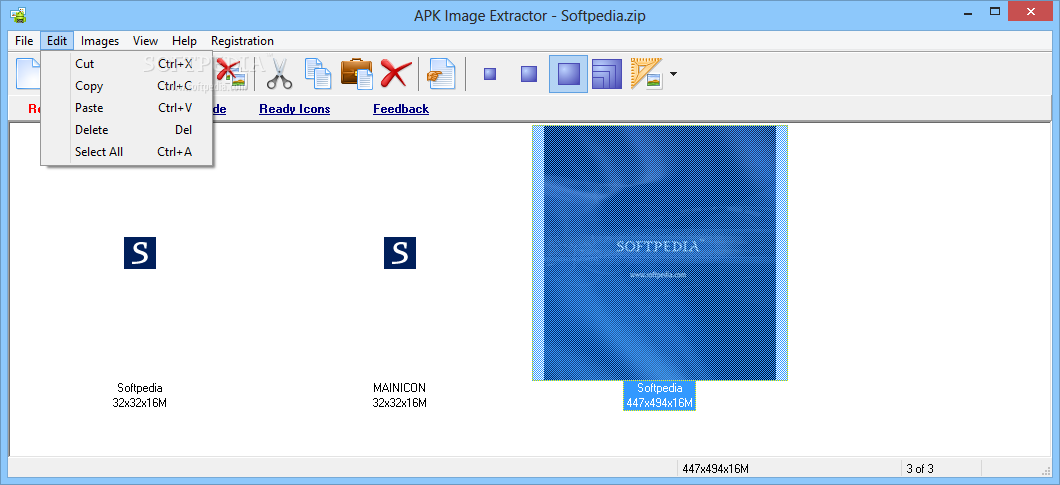Viewport: 1060px width, 485px height.
Task: Set smallest thumbnail size square
Action: coord(490,74)
